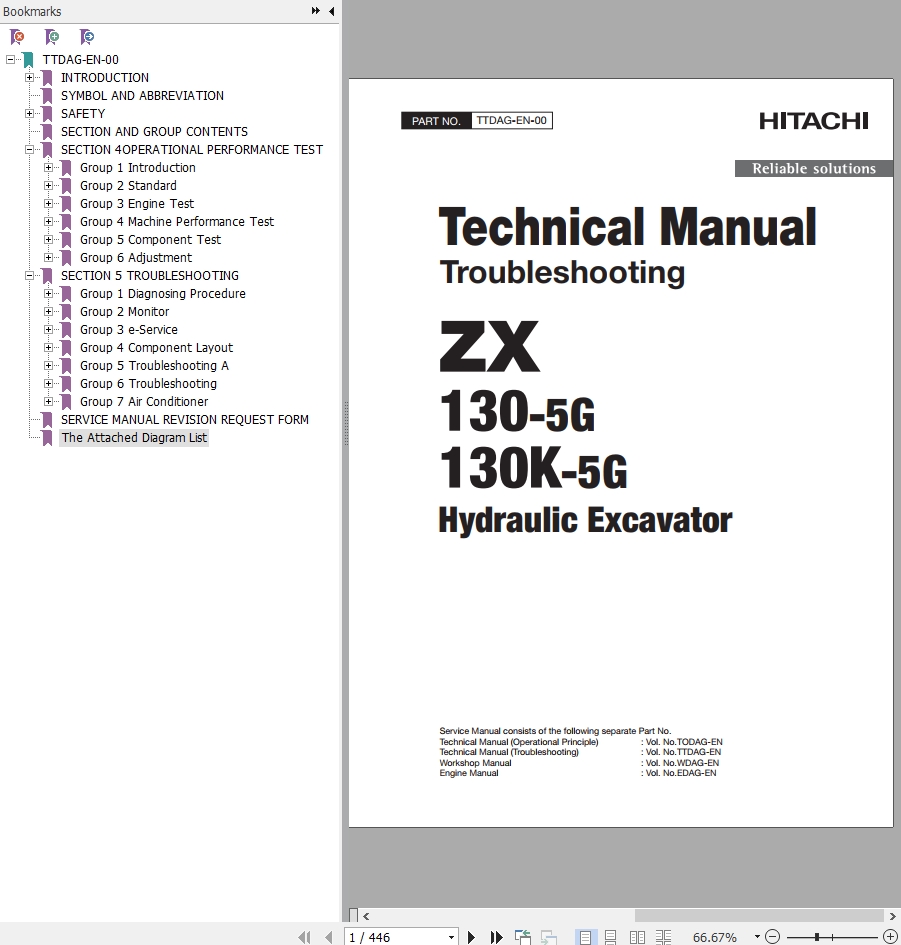Select two-page facing view layout
Image resolution: width=901 pixels, height=945 pixels.
(x=637, y=937)
